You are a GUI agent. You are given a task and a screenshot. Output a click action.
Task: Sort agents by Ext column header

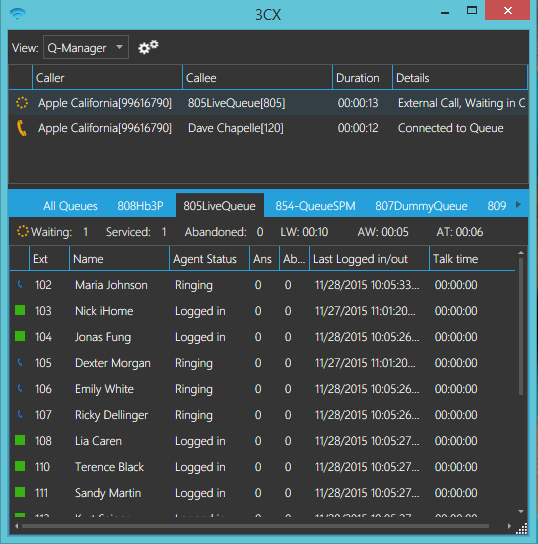coord(49,259)
